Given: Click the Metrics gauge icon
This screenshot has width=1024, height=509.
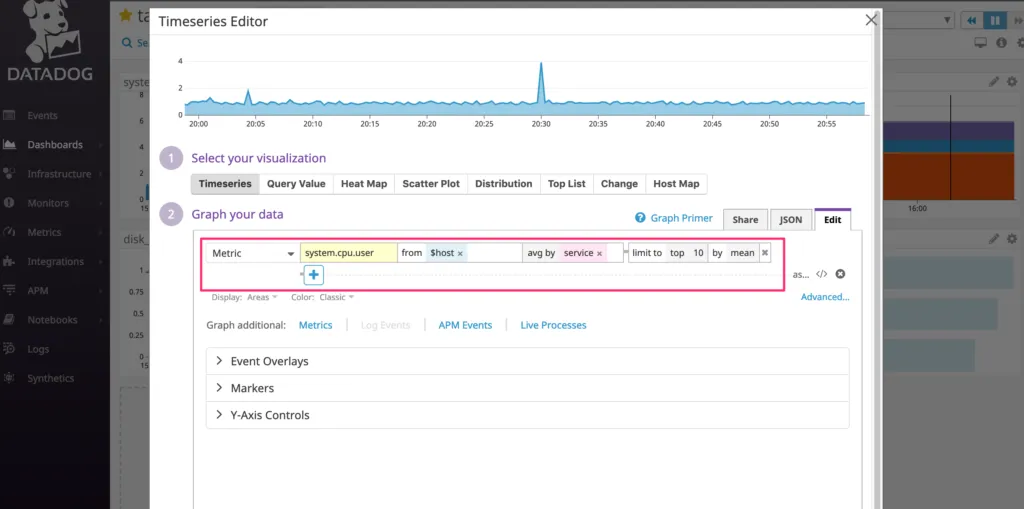Looking at the screenshot, I should pos(9,232).
